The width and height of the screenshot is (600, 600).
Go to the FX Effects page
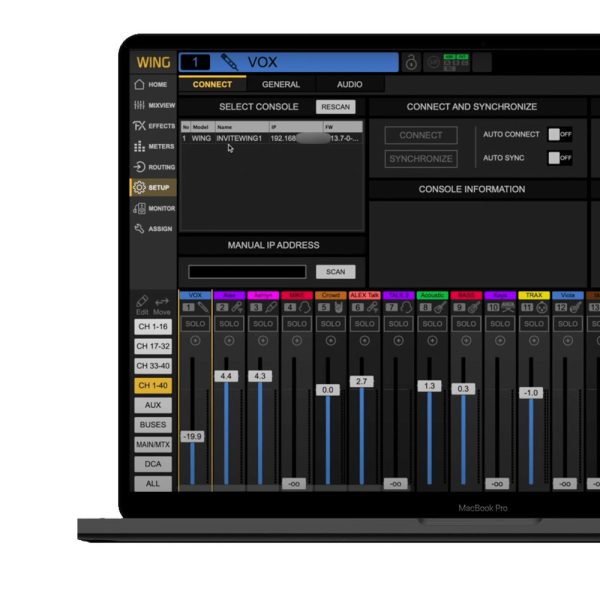(154, 126)
